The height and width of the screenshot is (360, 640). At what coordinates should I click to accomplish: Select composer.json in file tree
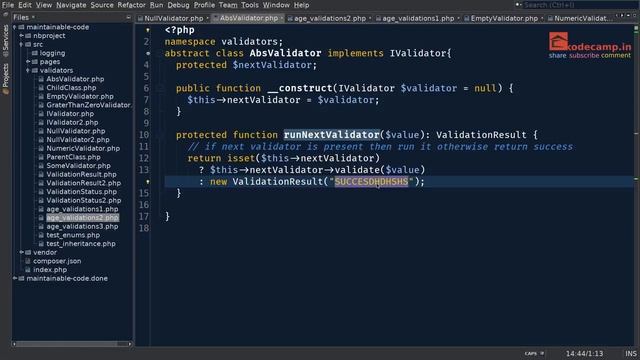coord(57,261)
